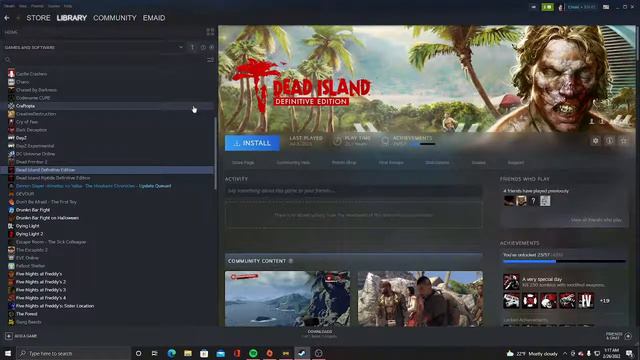Open the Steam menu in the menu bar
The image size is (640, 360).
point(9,6)
